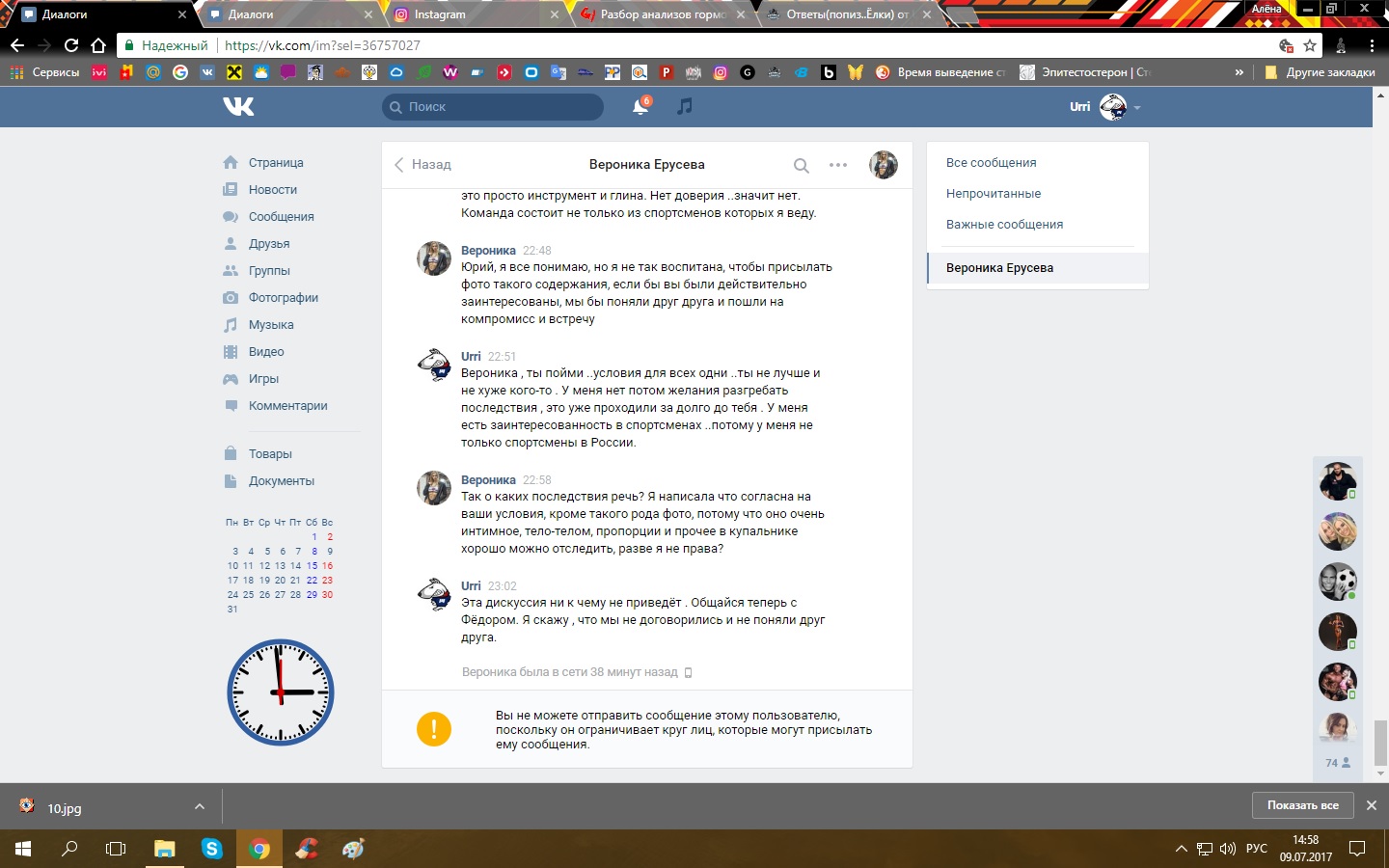Expand the Urri profile dropdown
Screen dimensions: 1389x868
(x=1137, y=107)
